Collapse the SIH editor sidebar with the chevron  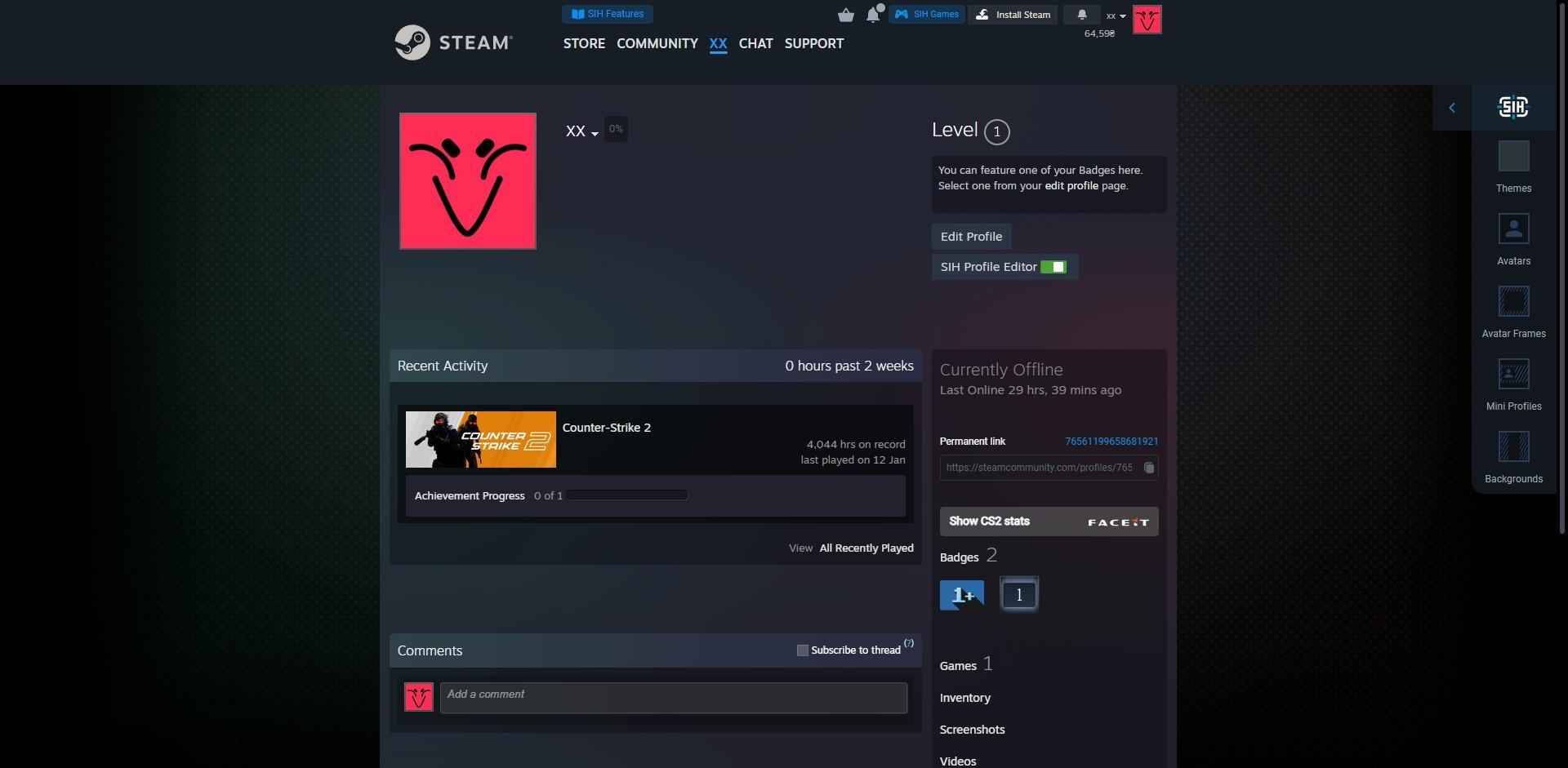1453,107
